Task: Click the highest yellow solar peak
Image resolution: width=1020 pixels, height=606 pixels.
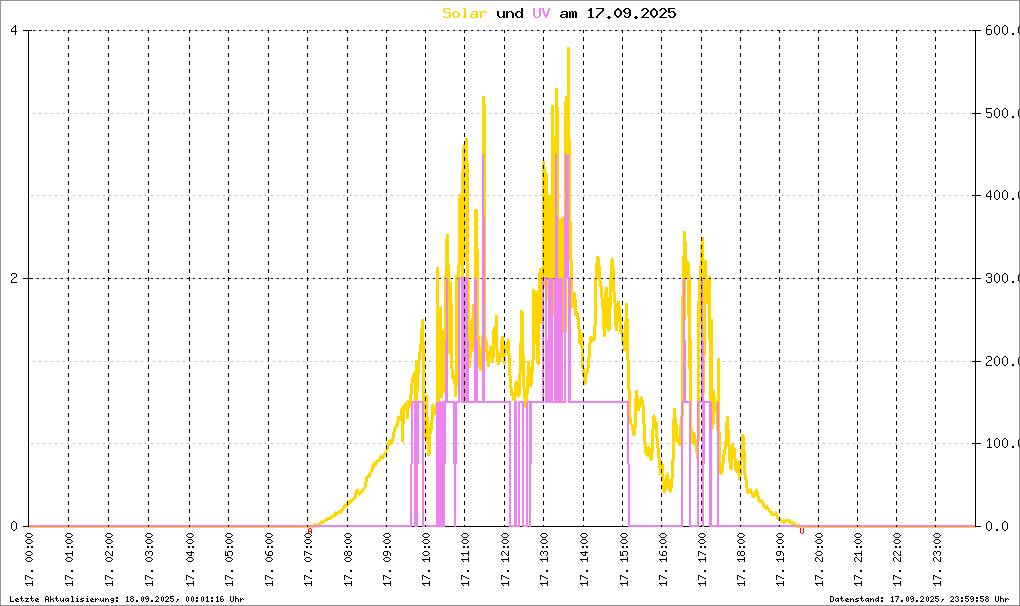Action: pos(568,50)
